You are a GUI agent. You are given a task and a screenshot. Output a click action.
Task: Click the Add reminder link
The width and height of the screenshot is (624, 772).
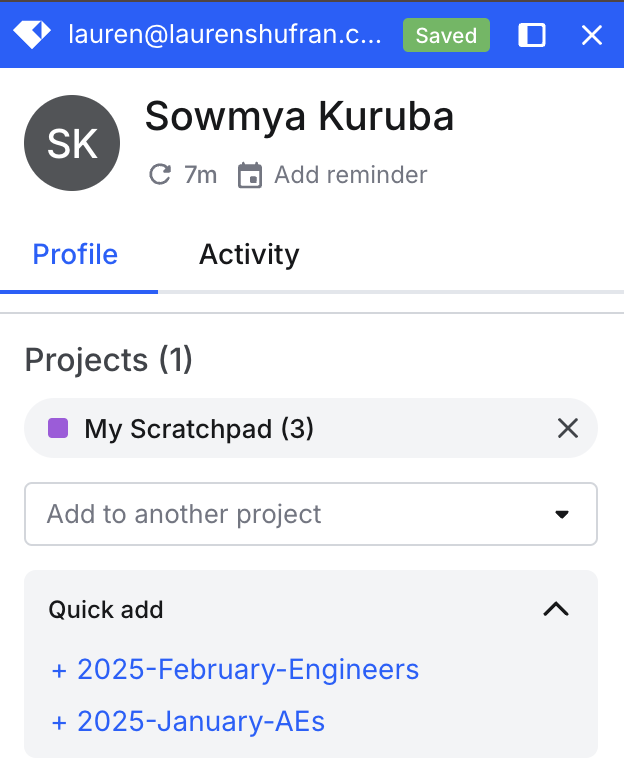point(351,175)
